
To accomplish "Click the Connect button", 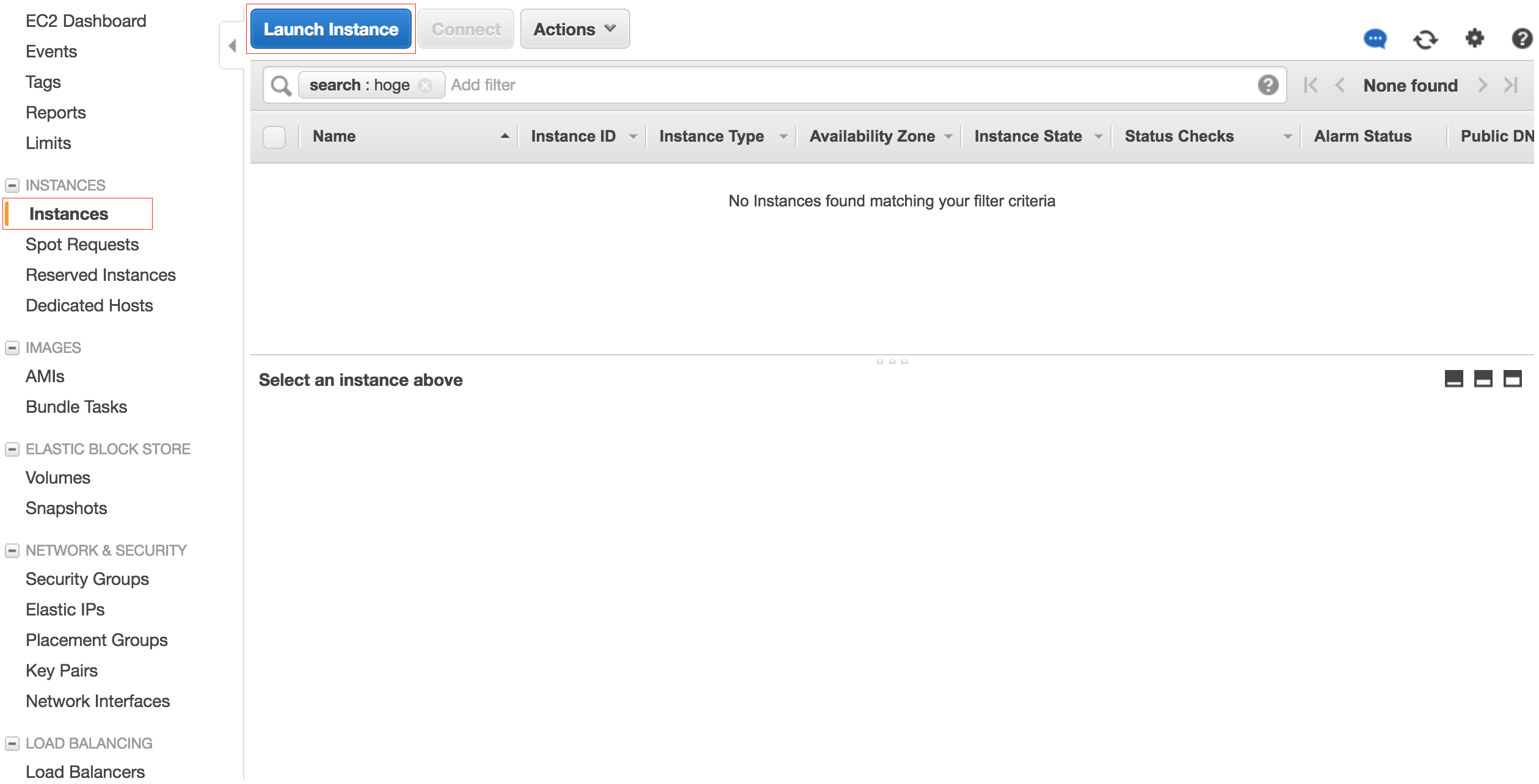I will (467, 29).
